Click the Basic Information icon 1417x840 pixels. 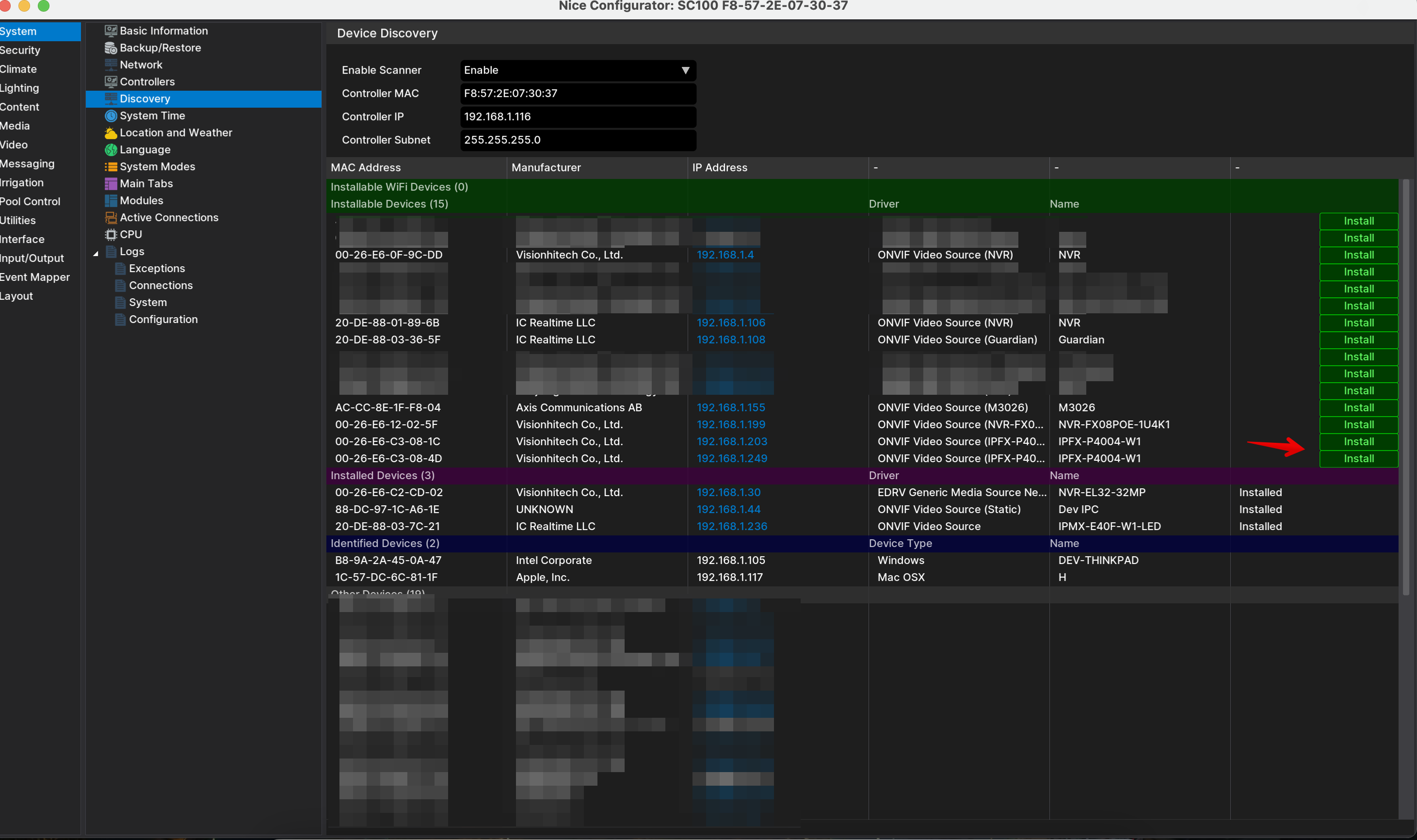[111, 31]
